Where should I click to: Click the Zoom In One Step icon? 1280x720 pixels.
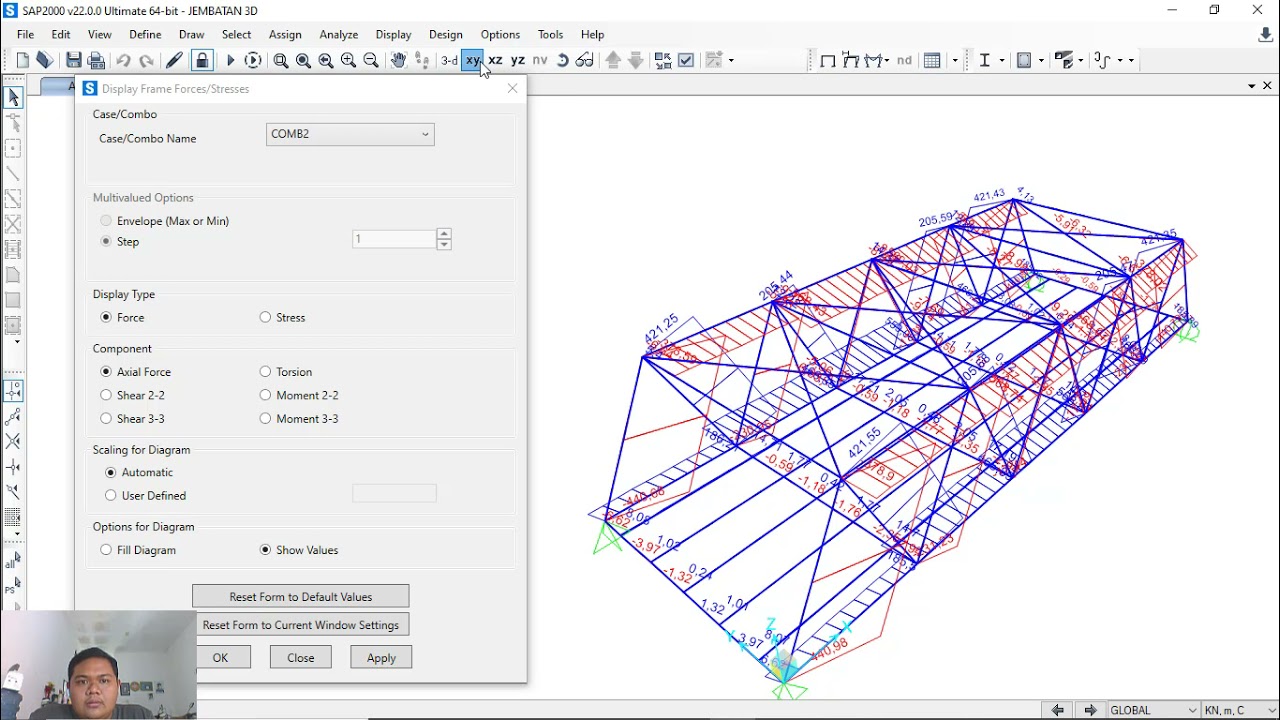(348, 60)
